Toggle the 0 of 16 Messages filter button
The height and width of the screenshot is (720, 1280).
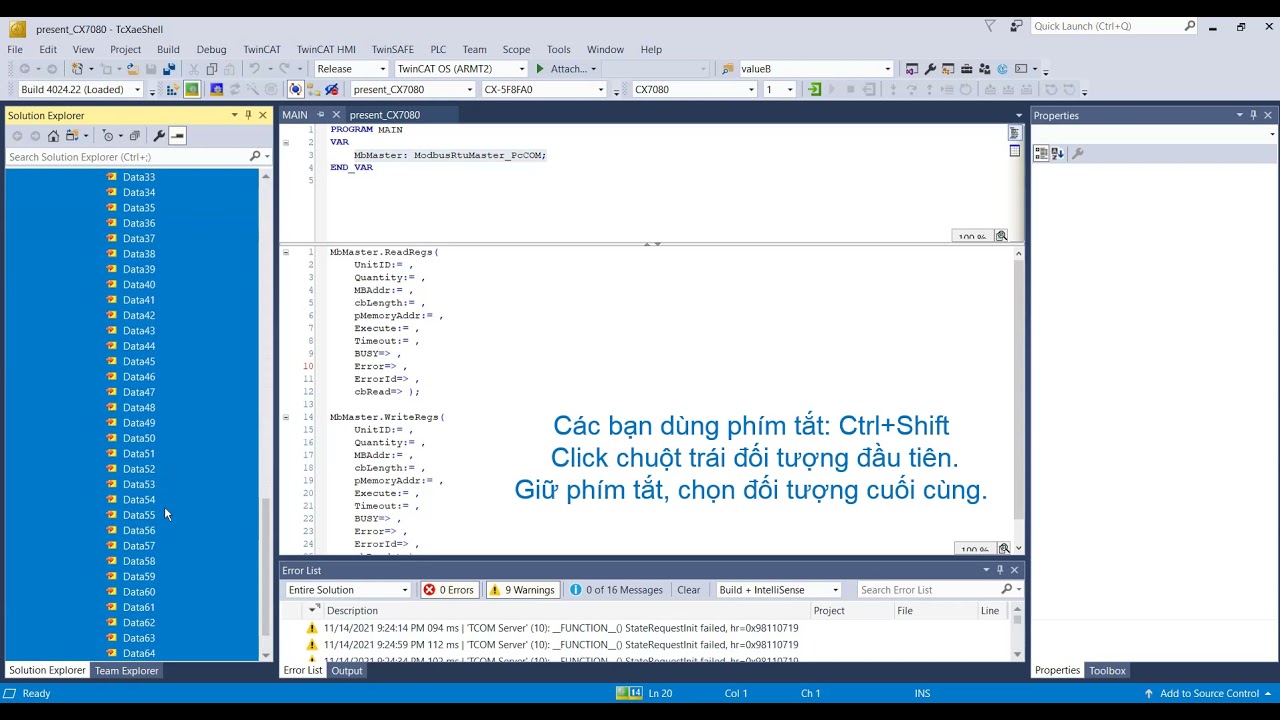616,590
